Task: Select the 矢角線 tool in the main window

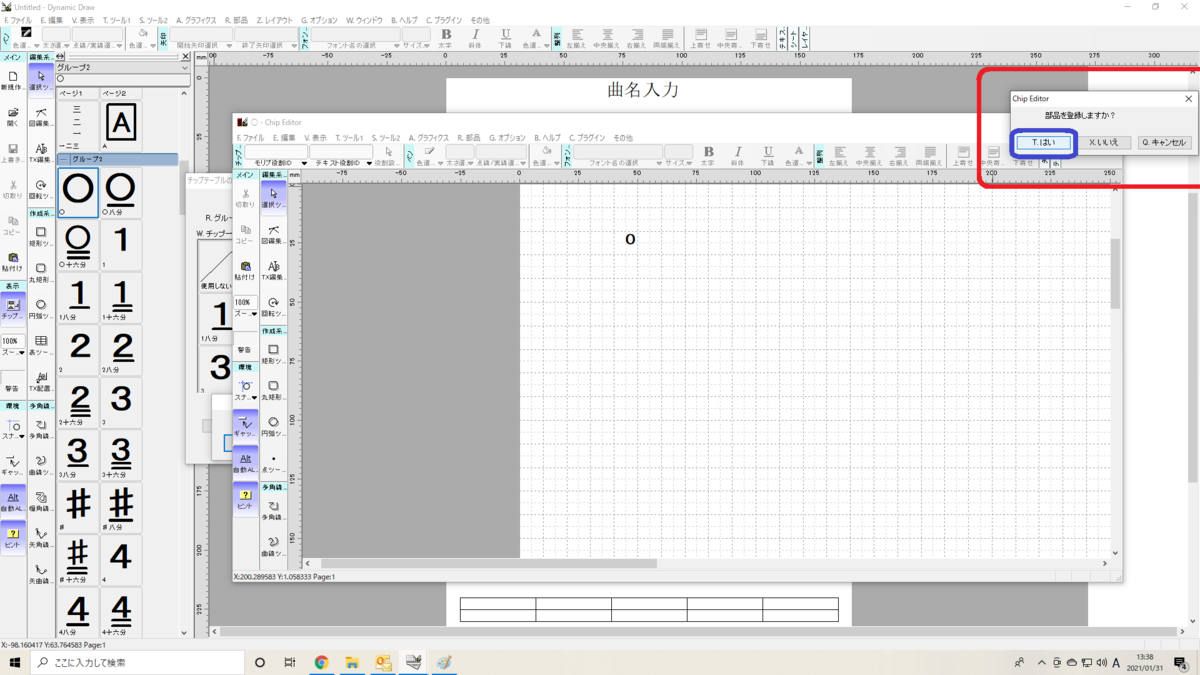Action: coord(41,538)
